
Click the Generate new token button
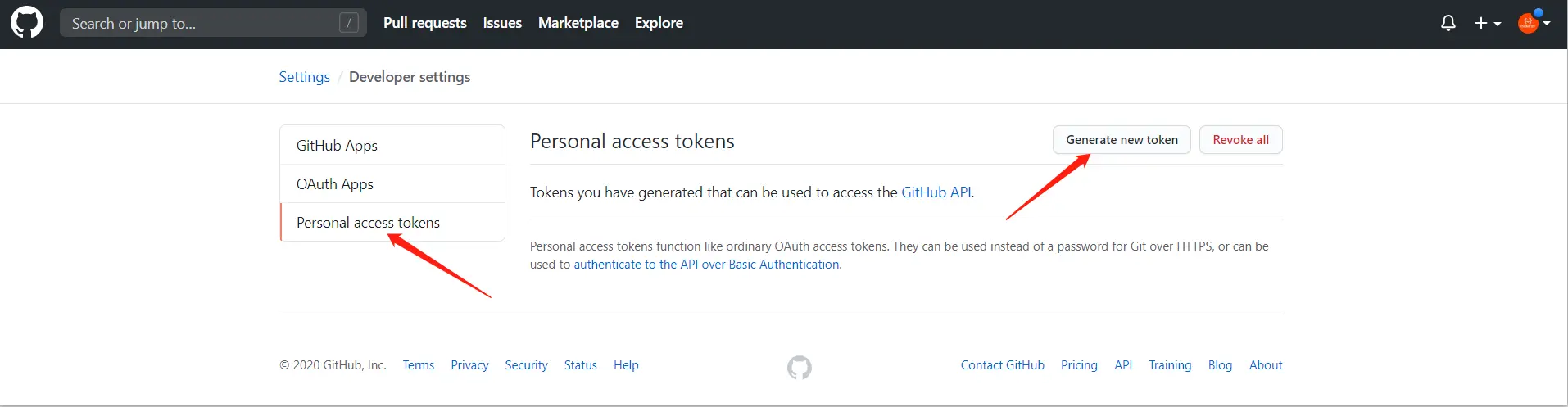pyautogui.click(x=1122, y=140)
